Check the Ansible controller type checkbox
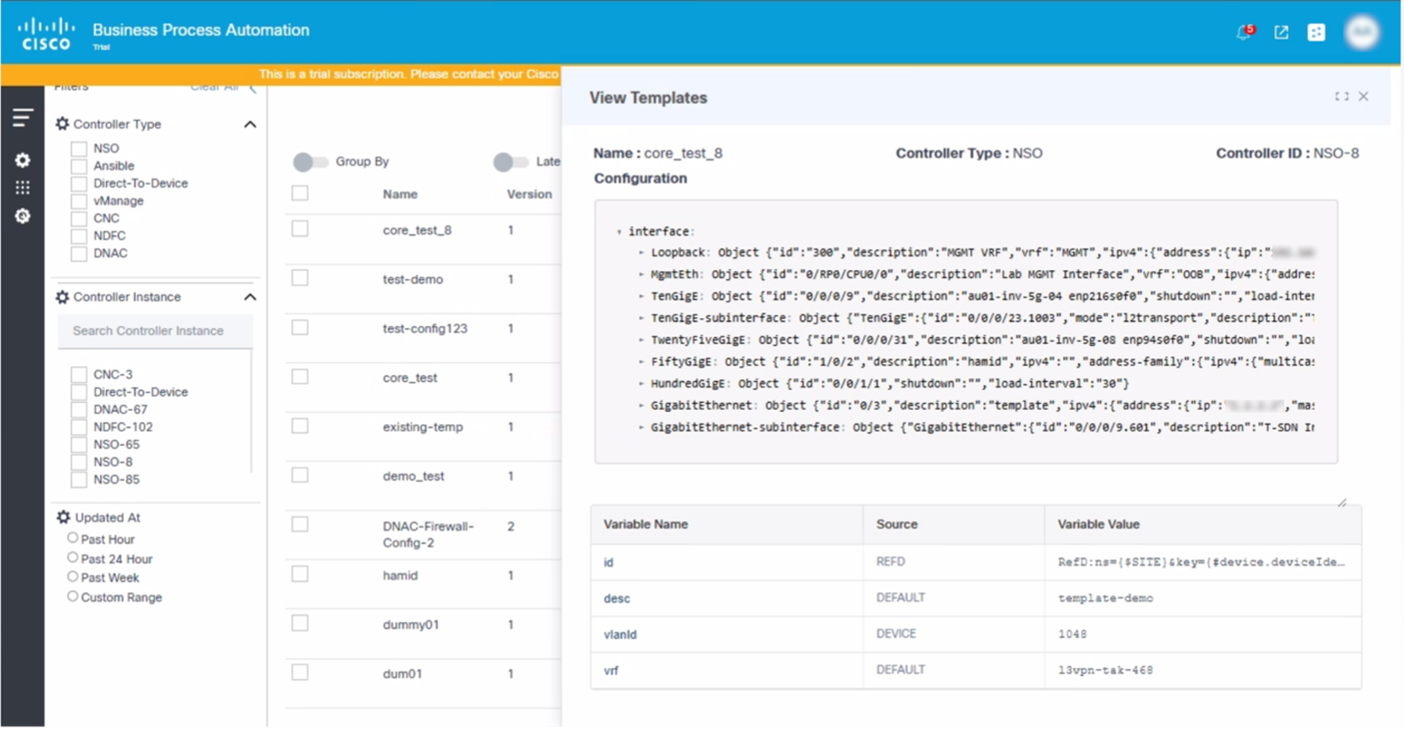1404x729 pixels. pos(79,166)
